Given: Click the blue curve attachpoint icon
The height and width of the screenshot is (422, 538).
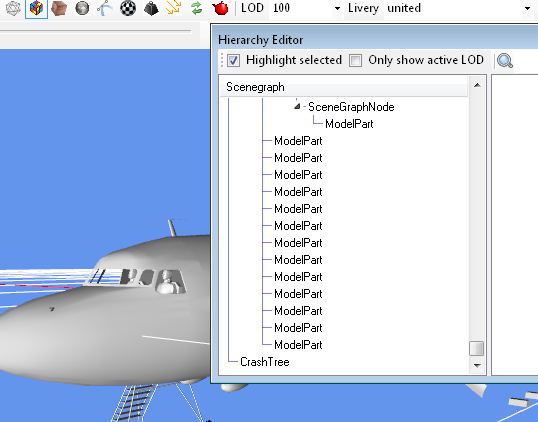Looking at the screenshot, I should [105, 8].
